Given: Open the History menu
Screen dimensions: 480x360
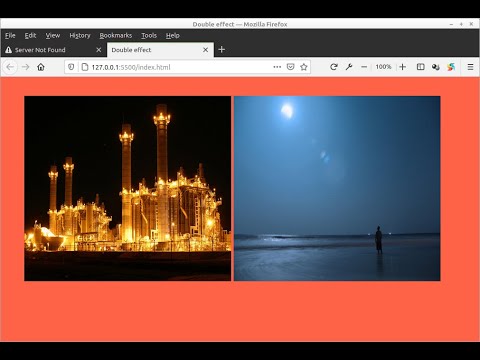Looking at the screenshot, I should [80, 35].
